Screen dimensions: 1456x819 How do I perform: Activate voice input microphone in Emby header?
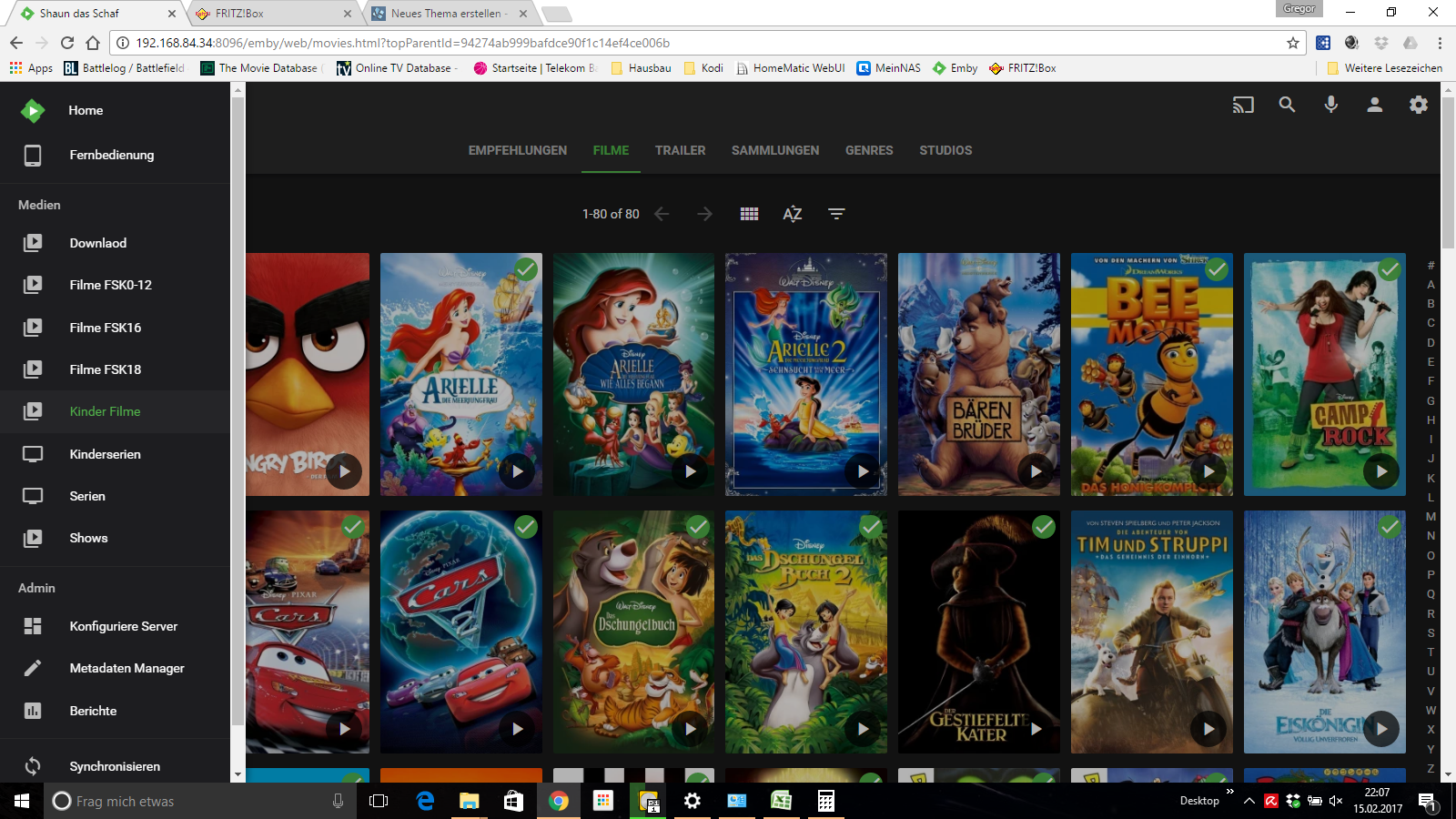pos(1330,105)
